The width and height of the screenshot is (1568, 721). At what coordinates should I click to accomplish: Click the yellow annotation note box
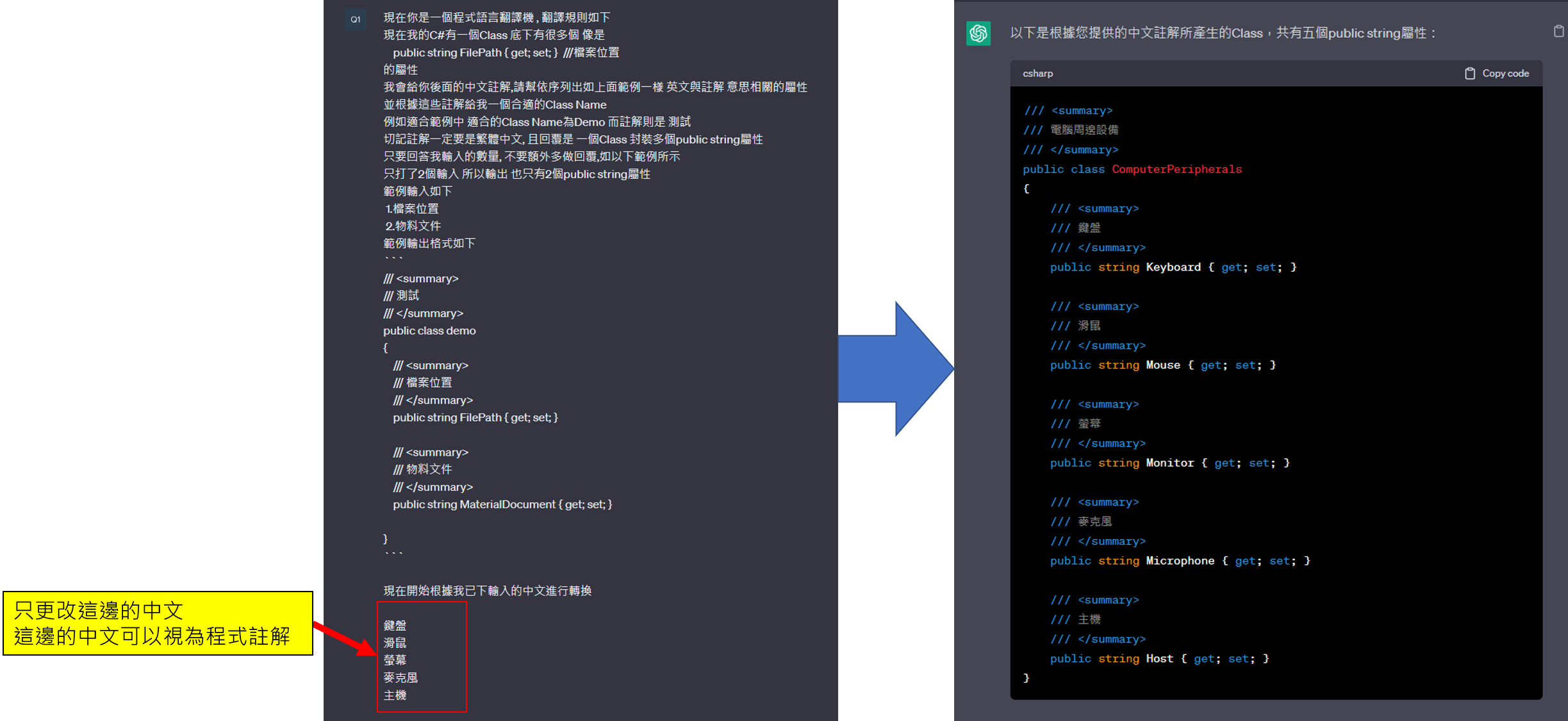(x=158, y=623)
